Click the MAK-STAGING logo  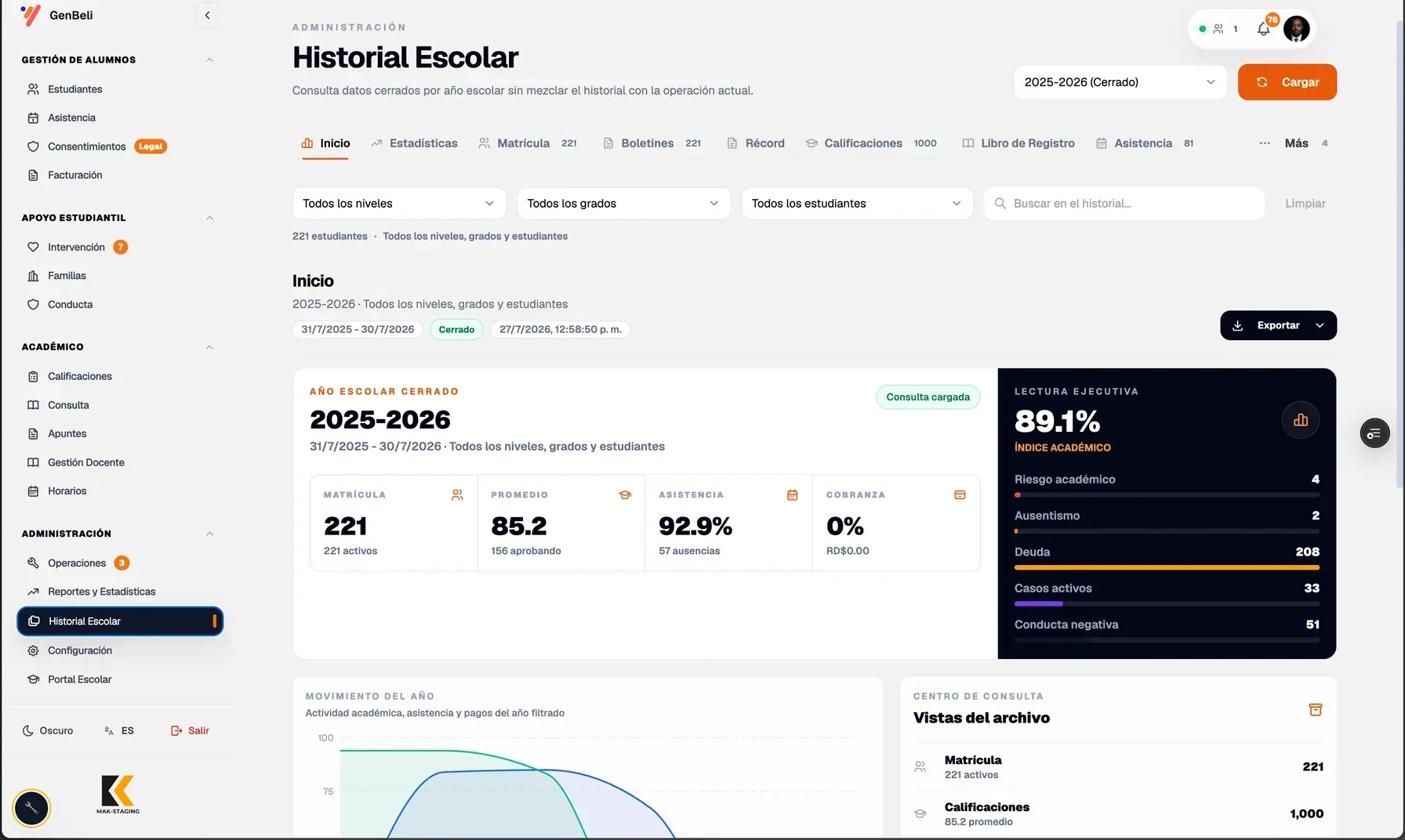(118, 795)
